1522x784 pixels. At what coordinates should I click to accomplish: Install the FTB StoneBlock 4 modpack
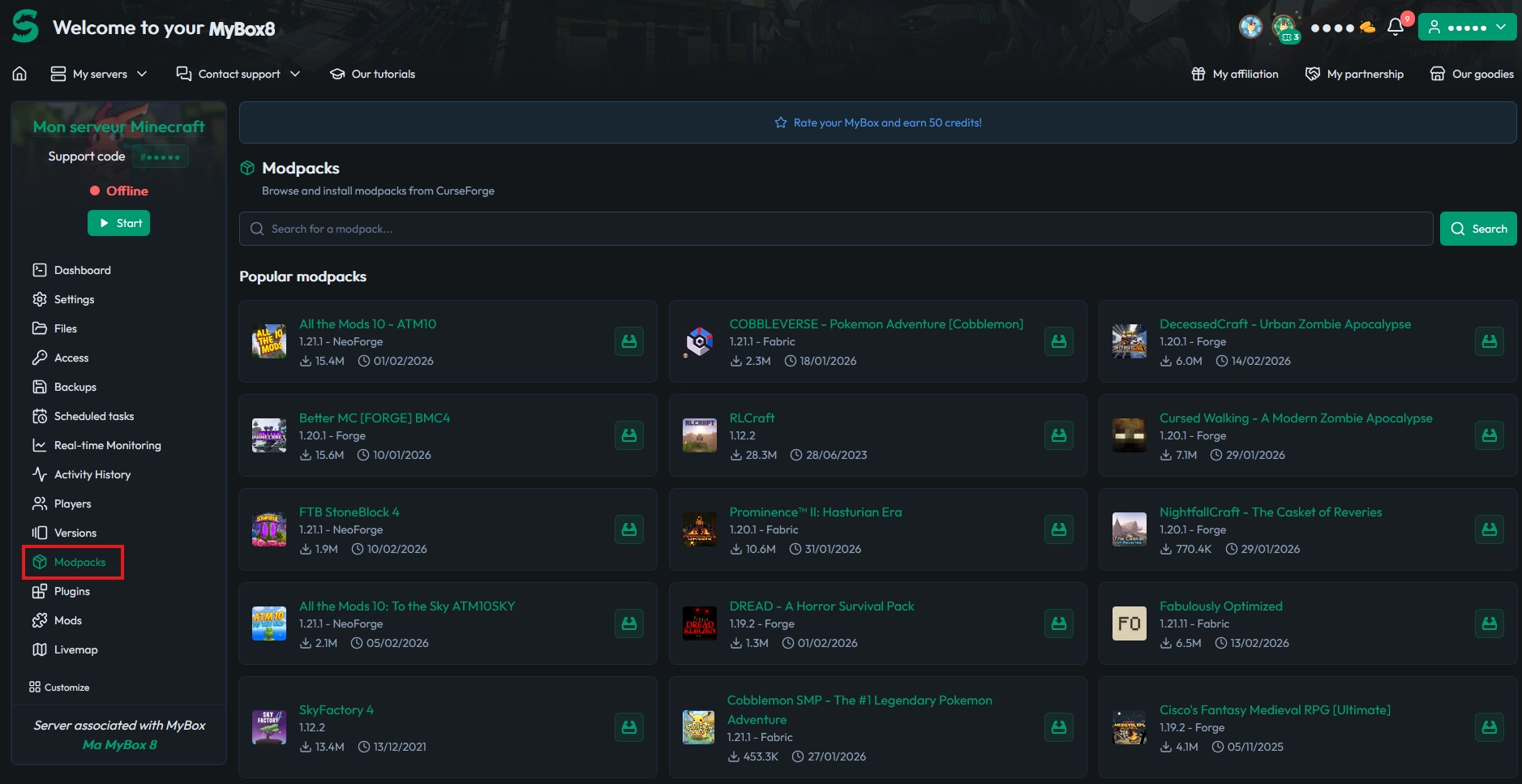coord(628,529)
